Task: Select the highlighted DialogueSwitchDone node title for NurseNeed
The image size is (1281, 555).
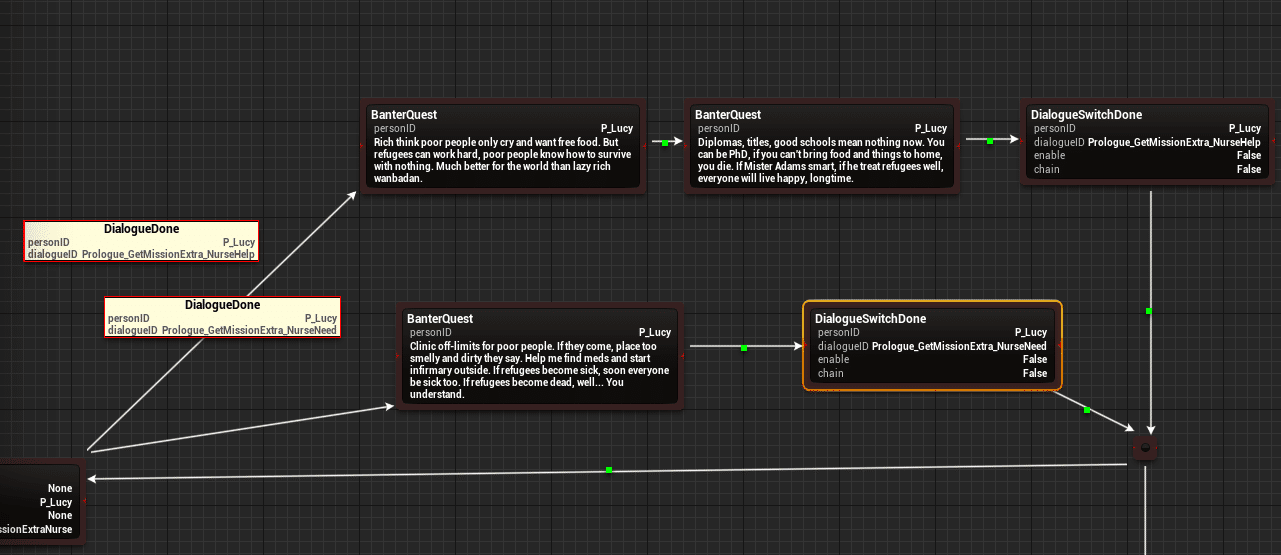Action: (870, 319)
